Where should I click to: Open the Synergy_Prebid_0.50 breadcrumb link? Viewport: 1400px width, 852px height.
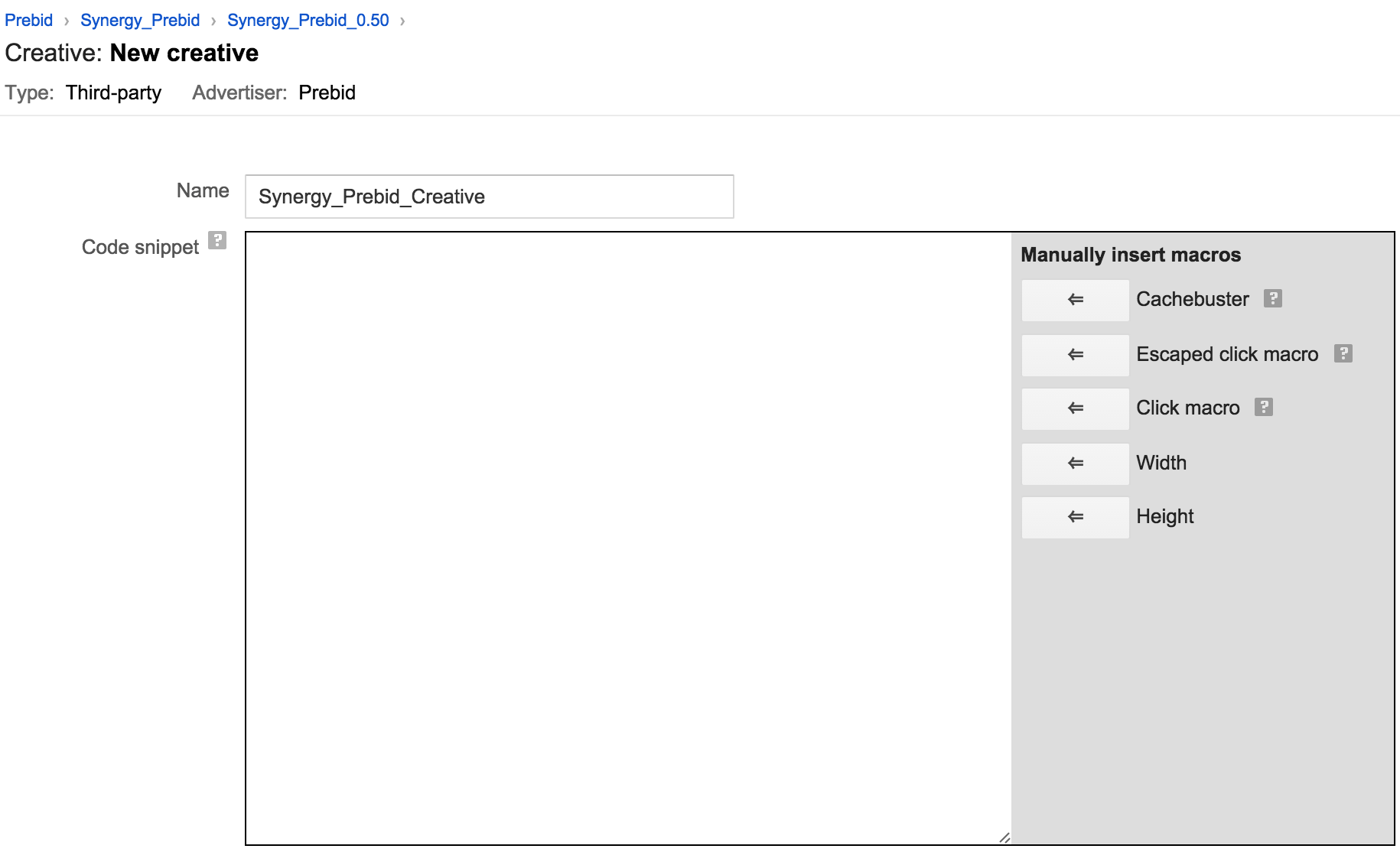[308, 20]
